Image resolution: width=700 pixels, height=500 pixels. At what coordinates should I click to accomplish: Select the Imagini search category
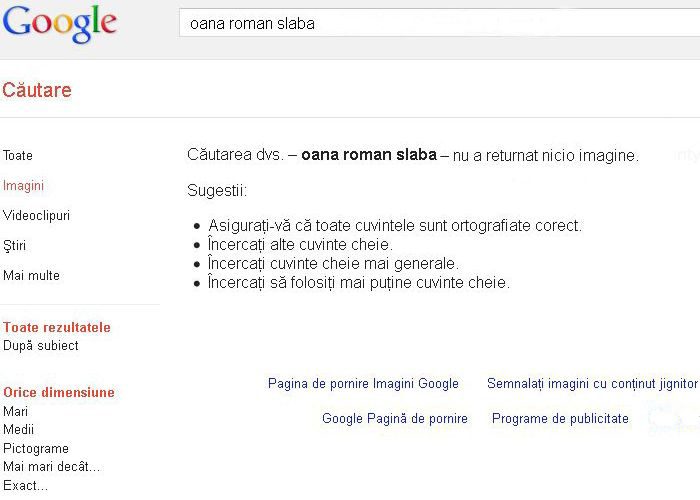tap(23, 186)
